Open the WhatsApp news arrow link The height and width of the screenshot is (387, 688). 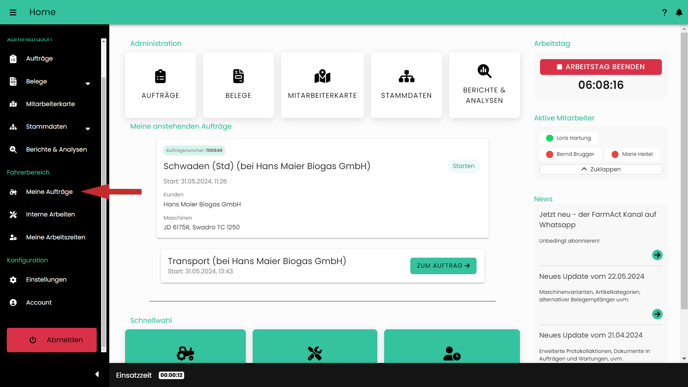coord(657,255)
